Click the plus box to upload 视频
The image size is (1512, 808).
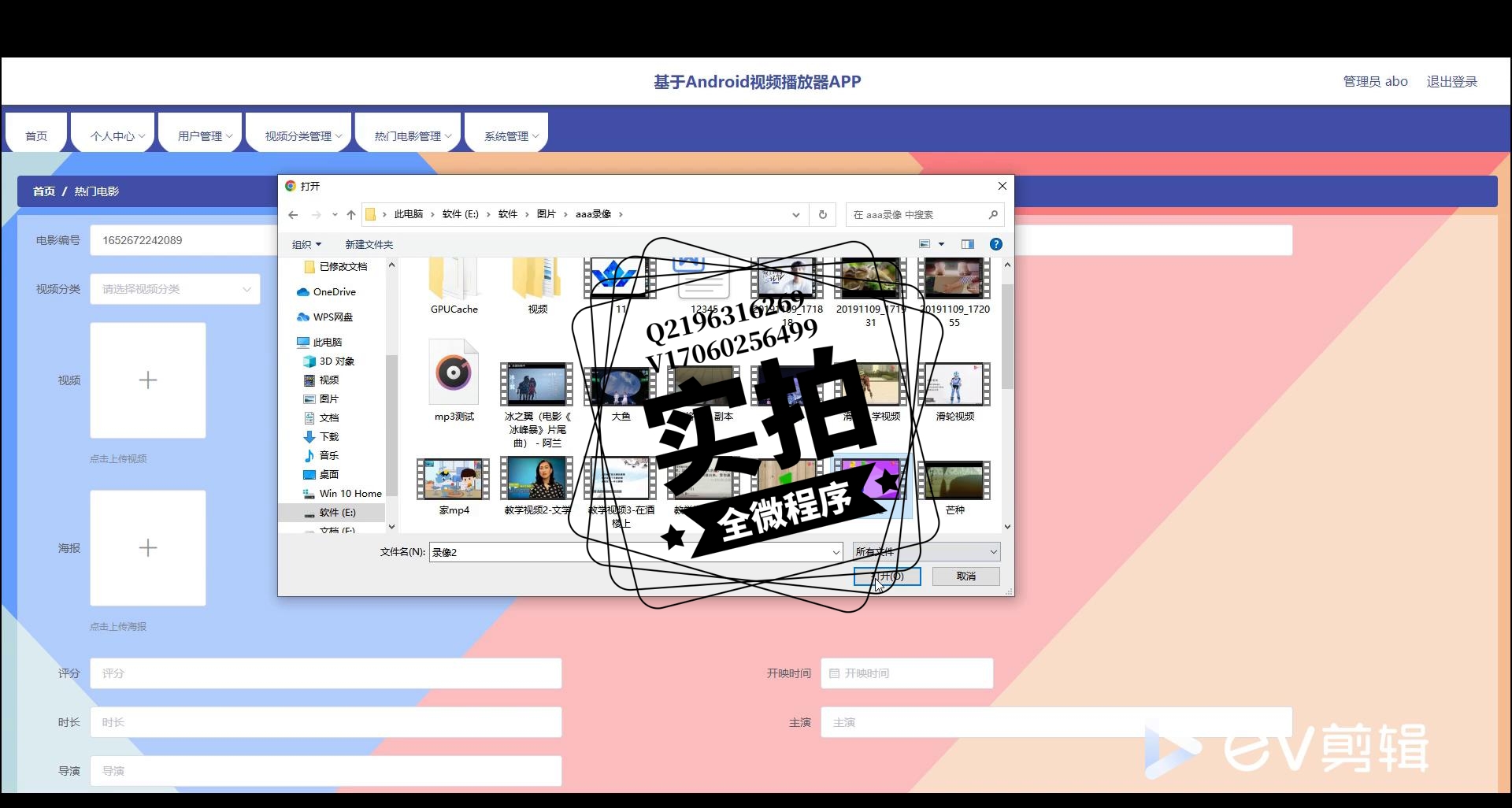pos(148,380)
